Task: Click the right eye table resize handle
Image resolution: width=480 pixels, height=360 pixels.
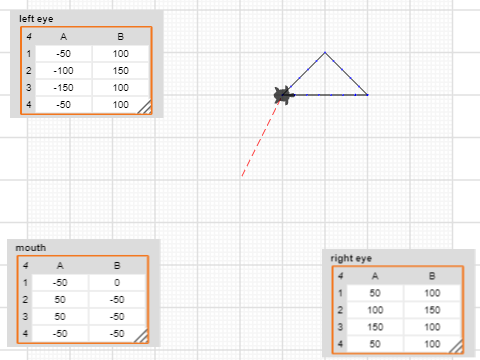Action: [x=456, y=346]
